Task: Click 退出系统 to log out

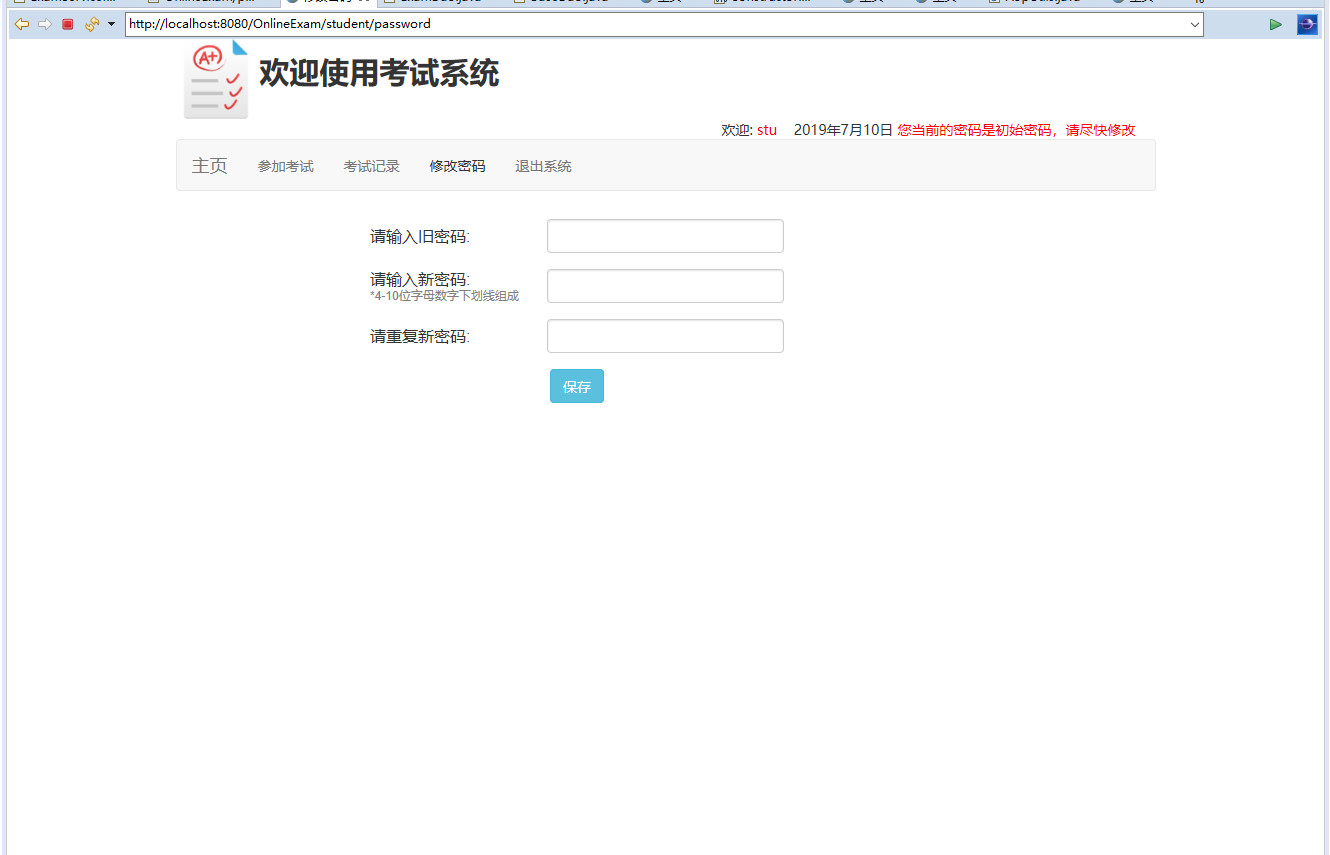Action: [542, 165]
